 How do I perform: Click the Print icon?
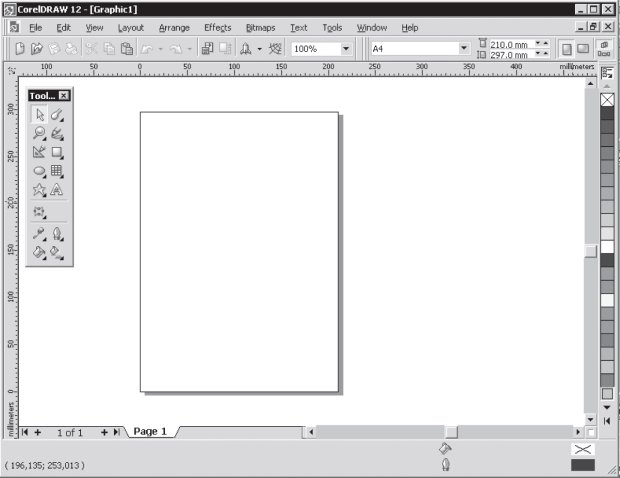(x=72, y=49)
